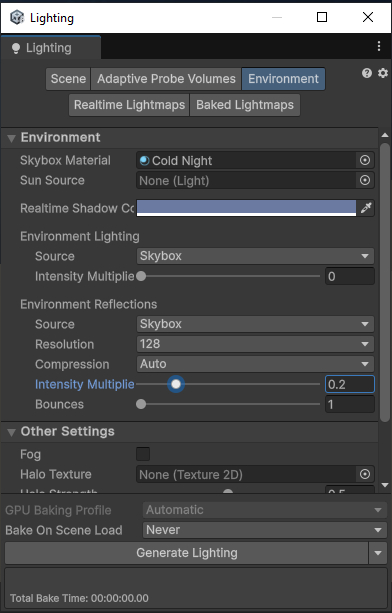
Task: Enable the Fog checkbox
Action: click(143, 454)
